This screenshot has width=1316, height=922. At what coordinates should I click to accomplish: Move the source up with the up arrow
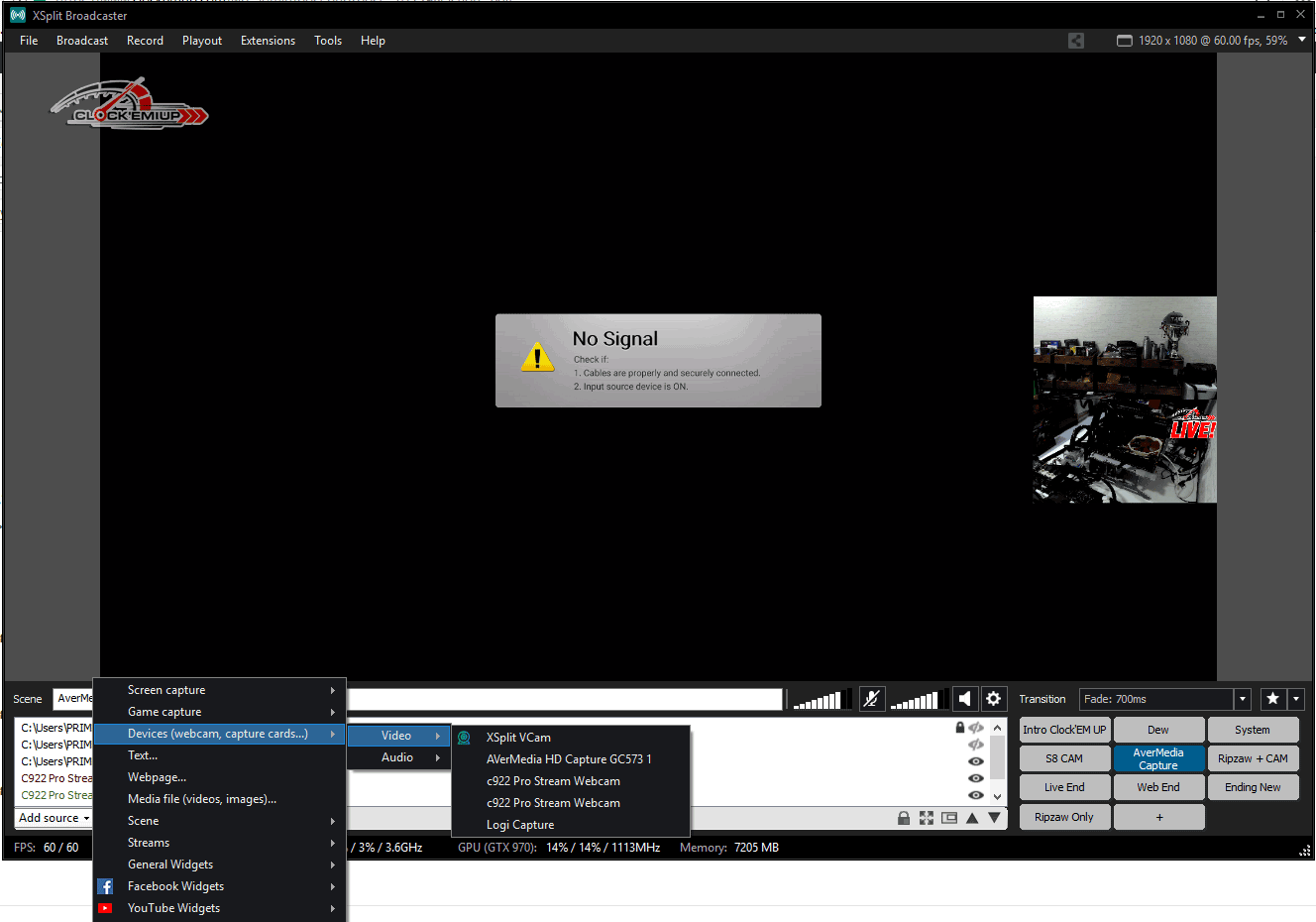[x=972, y=818]
